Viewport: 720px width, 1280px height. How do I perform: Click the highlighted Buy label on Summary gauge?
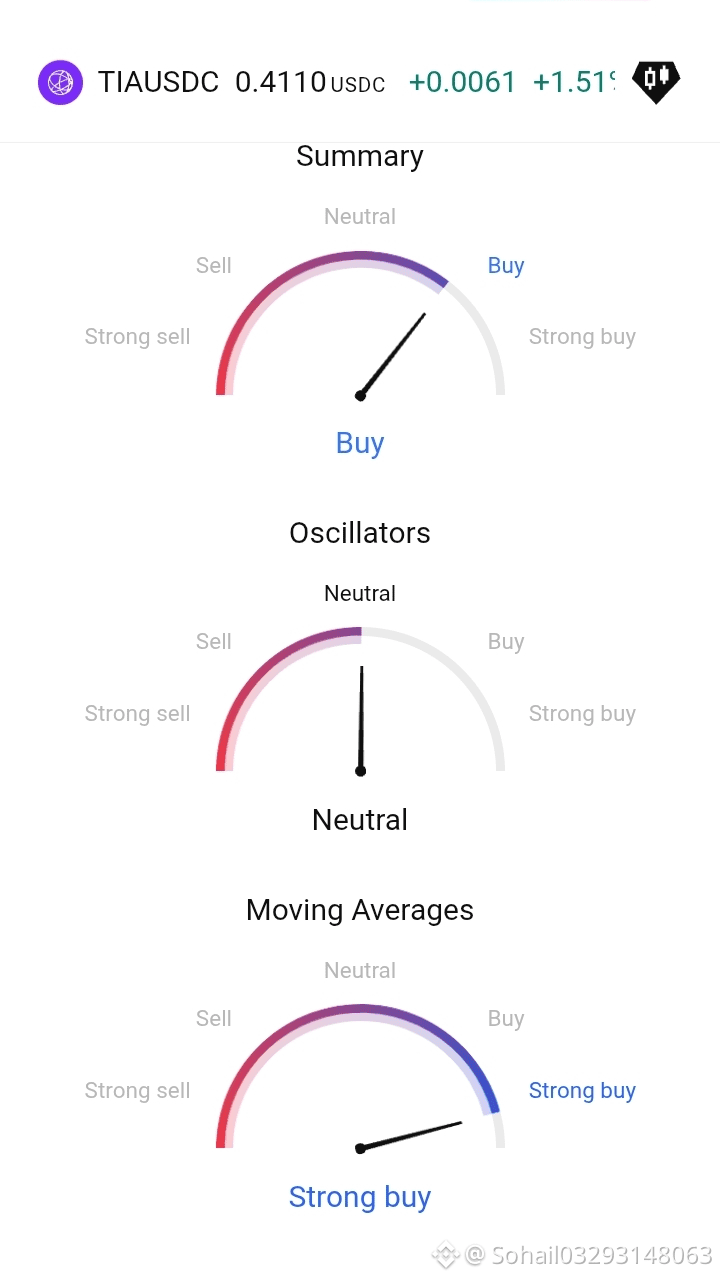pyautogui.click(x=506, y=265)
